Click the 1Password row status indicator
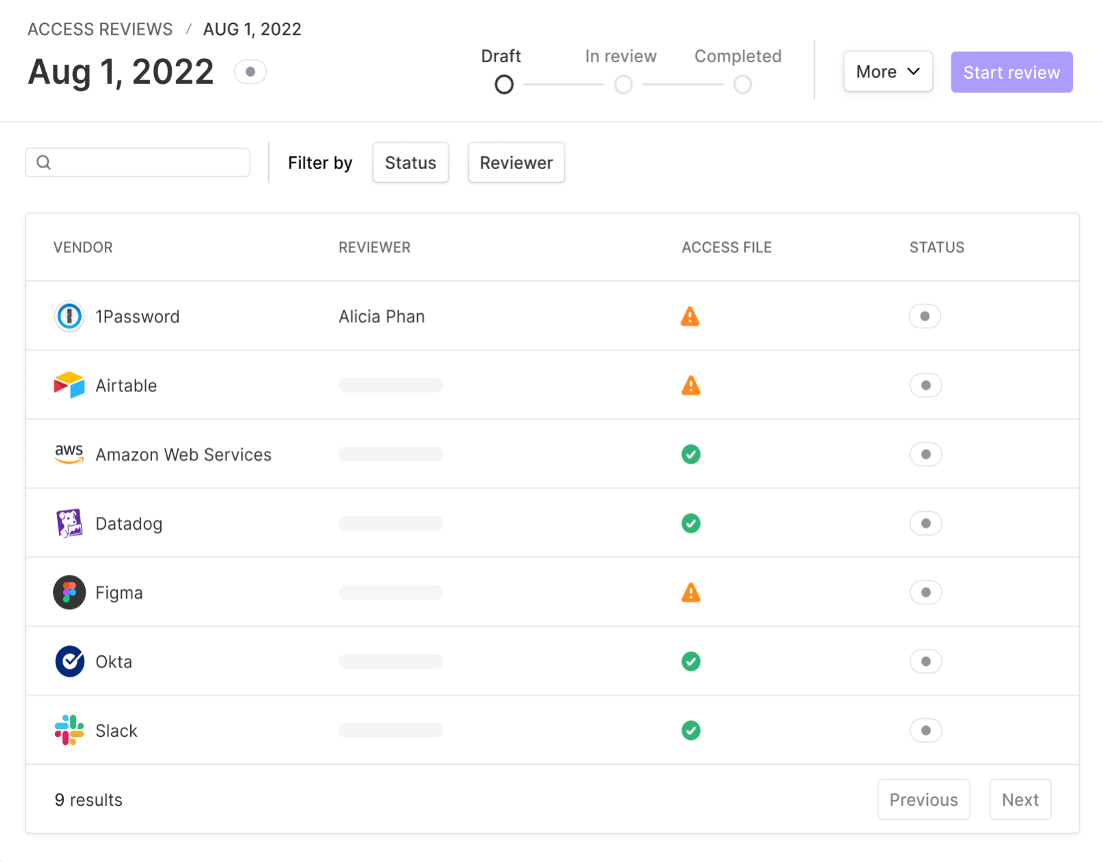Image resolution: width=1103 pixels, height=862 pixels. 925,316
